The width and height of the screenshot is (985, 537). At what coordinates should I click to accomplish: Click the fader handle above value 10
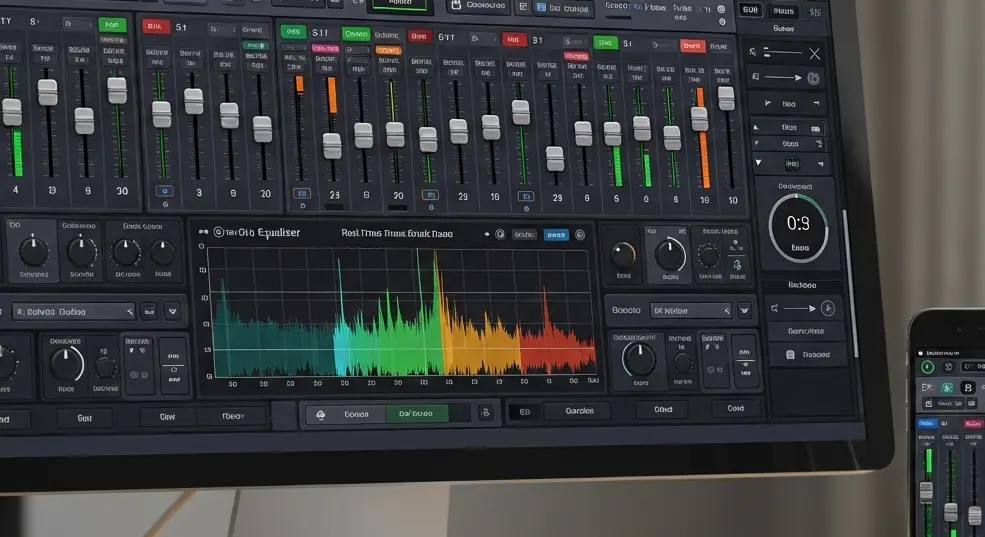pyautogui.click(x=726, y=99)
